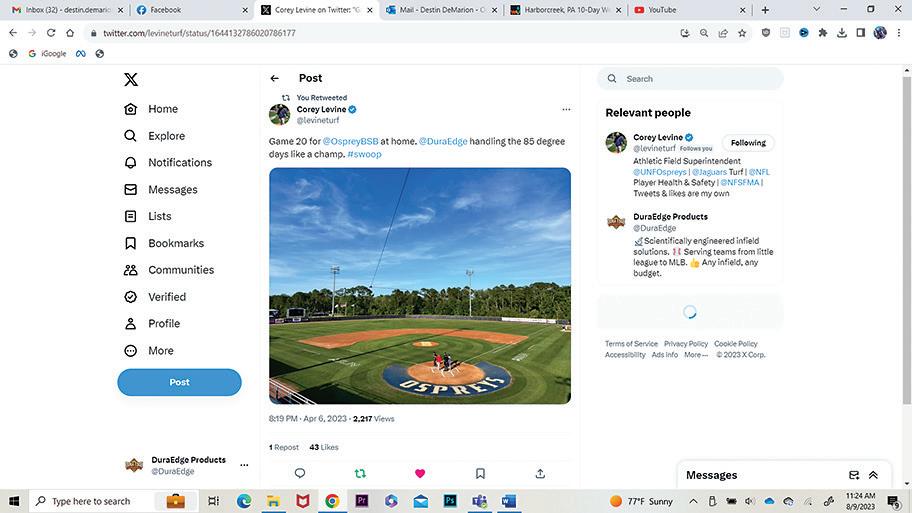
Task: Open Word from the taskbar
Action: pos(509,501)
